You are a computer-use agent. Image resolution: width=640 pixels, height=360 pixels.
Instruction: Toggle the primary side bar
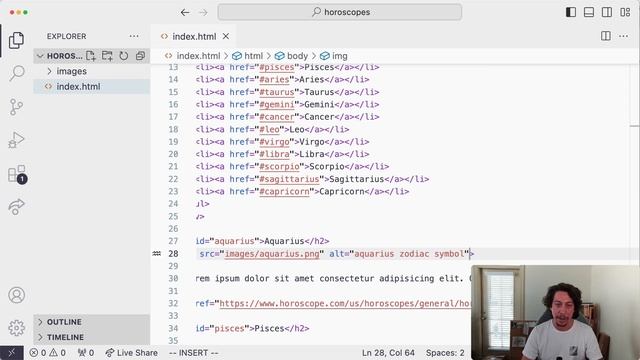tap(571, 12)
